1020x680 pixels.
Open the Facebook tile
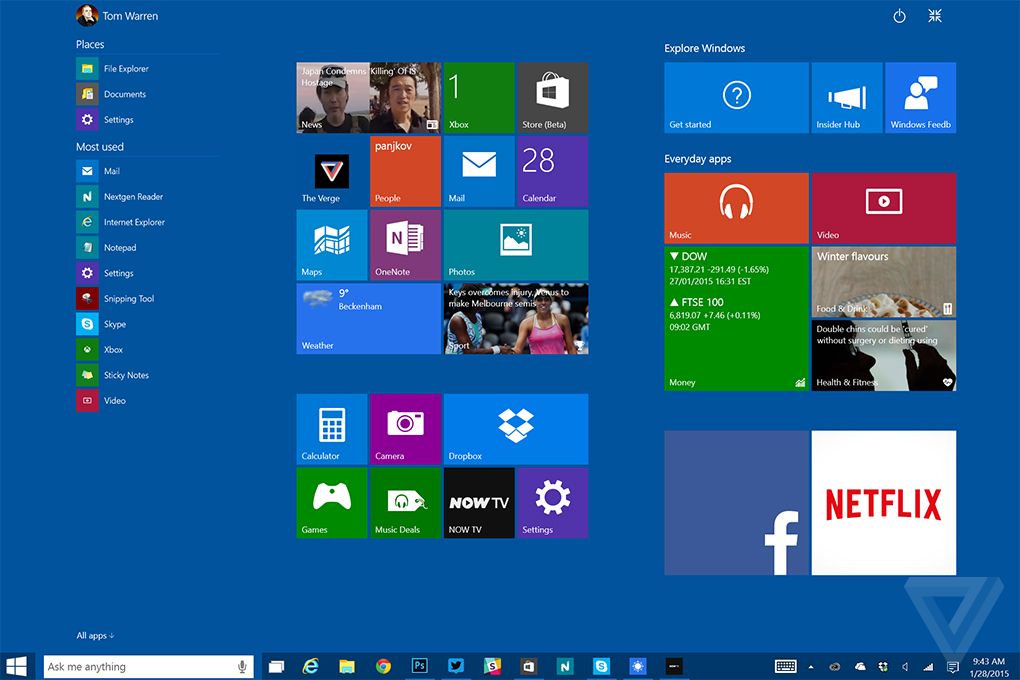click(736, 502)
